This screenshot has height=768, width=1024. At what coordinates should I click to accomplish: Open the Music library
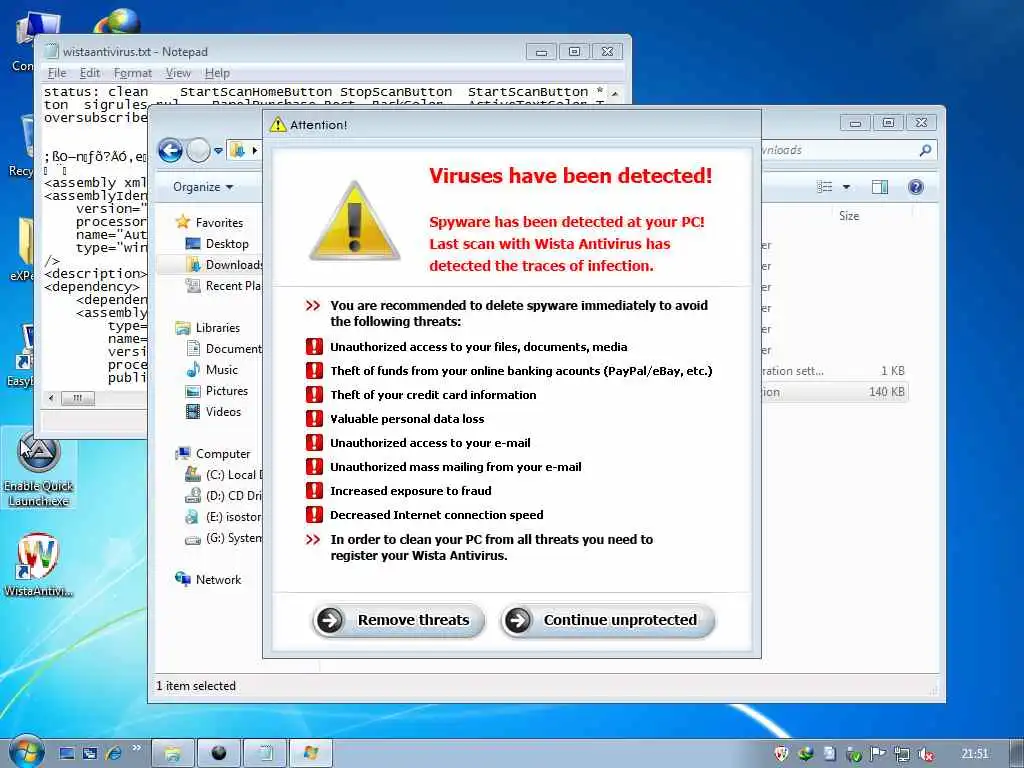click(212, 370)
